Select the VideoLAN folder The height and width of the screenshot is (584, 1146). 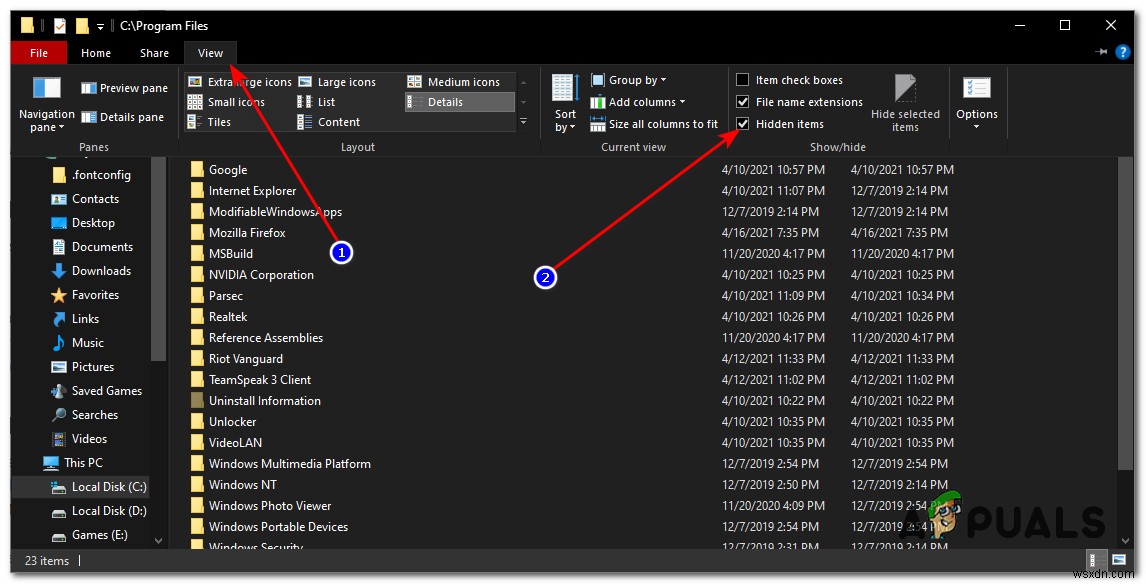click(x=226, y=443)
